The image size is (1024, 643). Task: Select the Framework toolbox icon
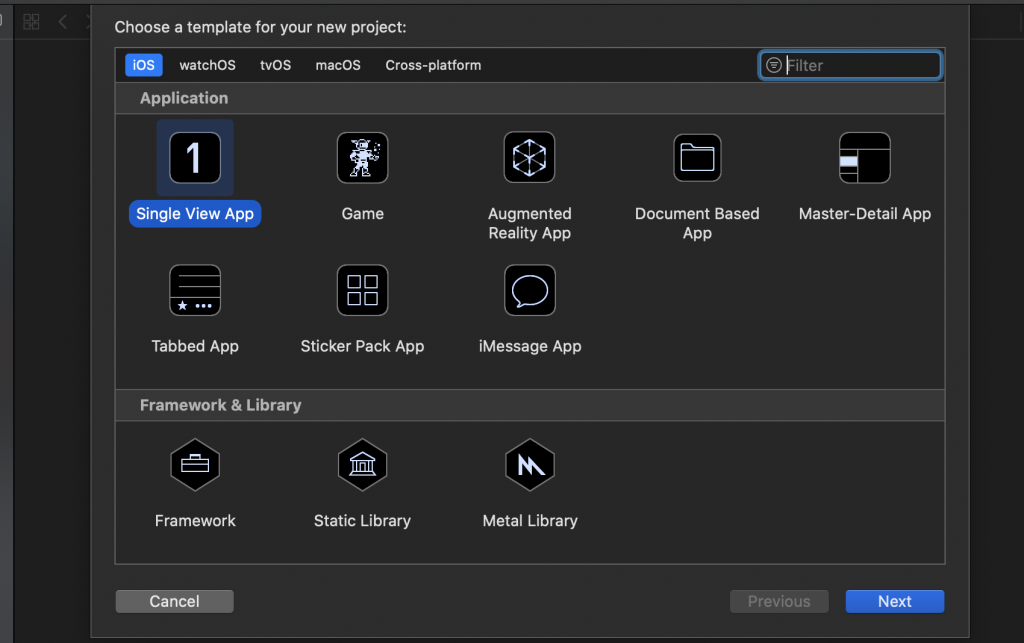(195, 465)
